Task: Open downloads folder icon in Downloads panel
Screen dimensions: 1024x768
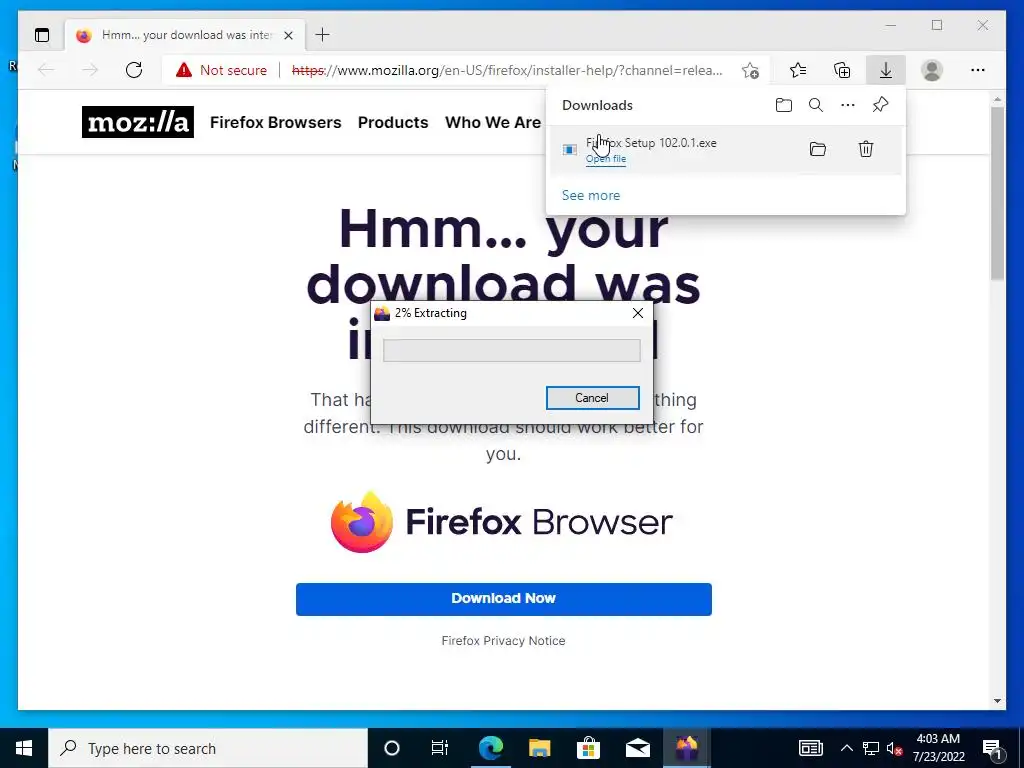Action: coord(784,105)
